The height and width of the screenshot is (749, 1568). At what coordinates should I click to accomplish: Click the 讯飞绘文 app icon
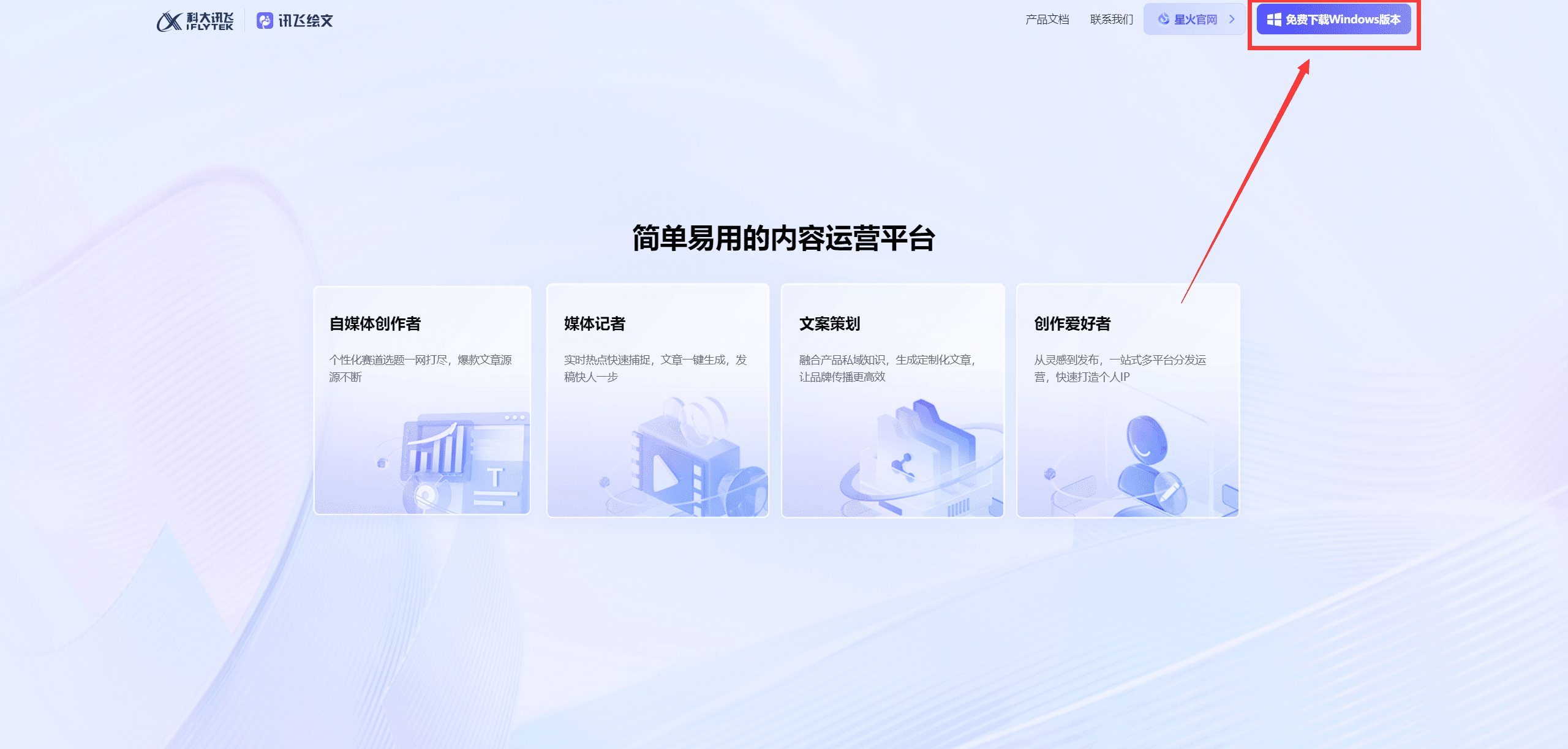click(265, 21)
